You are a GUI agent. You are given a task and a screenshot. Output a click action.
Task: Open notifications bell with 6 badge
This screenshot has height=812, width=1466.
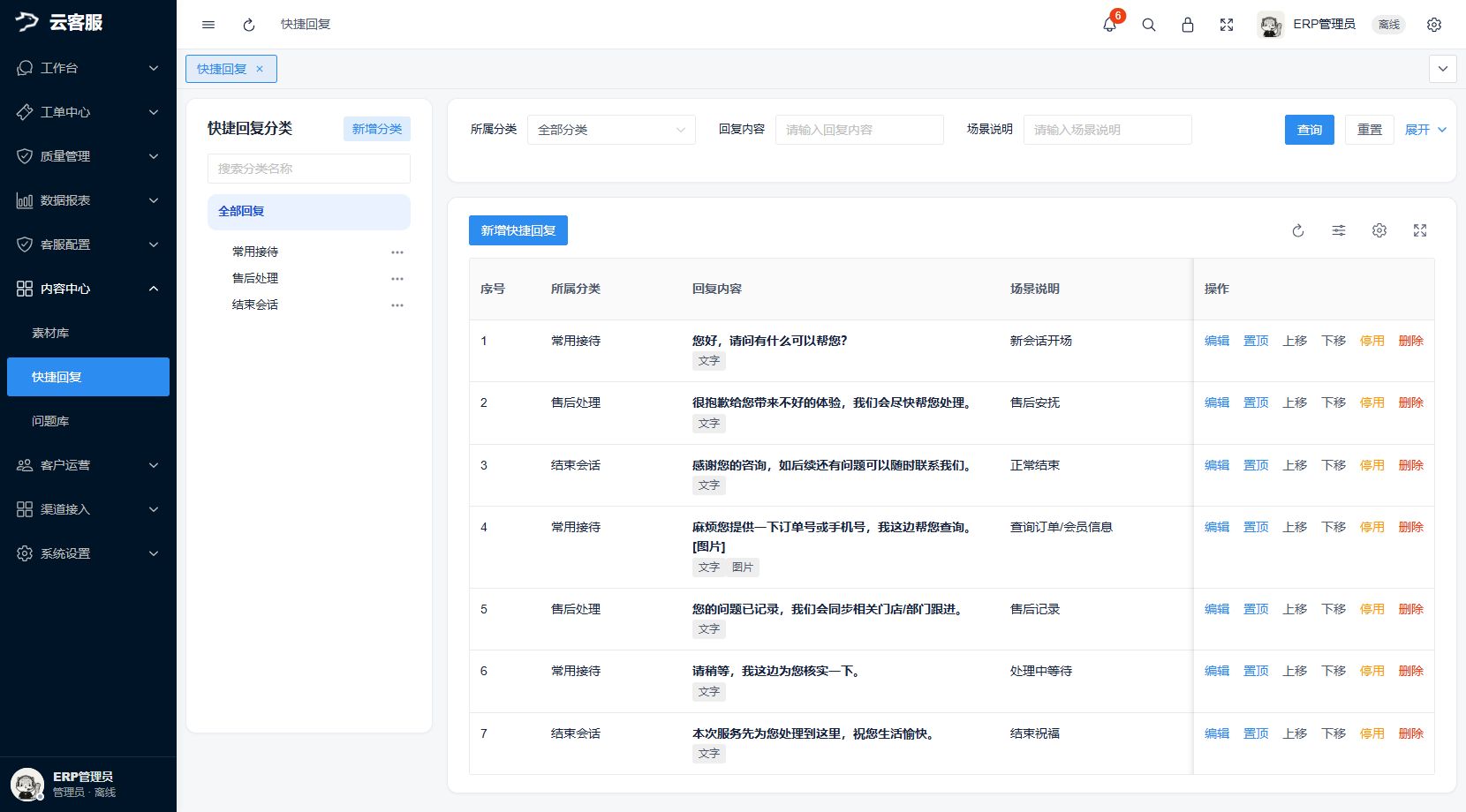click(1110, 25)
